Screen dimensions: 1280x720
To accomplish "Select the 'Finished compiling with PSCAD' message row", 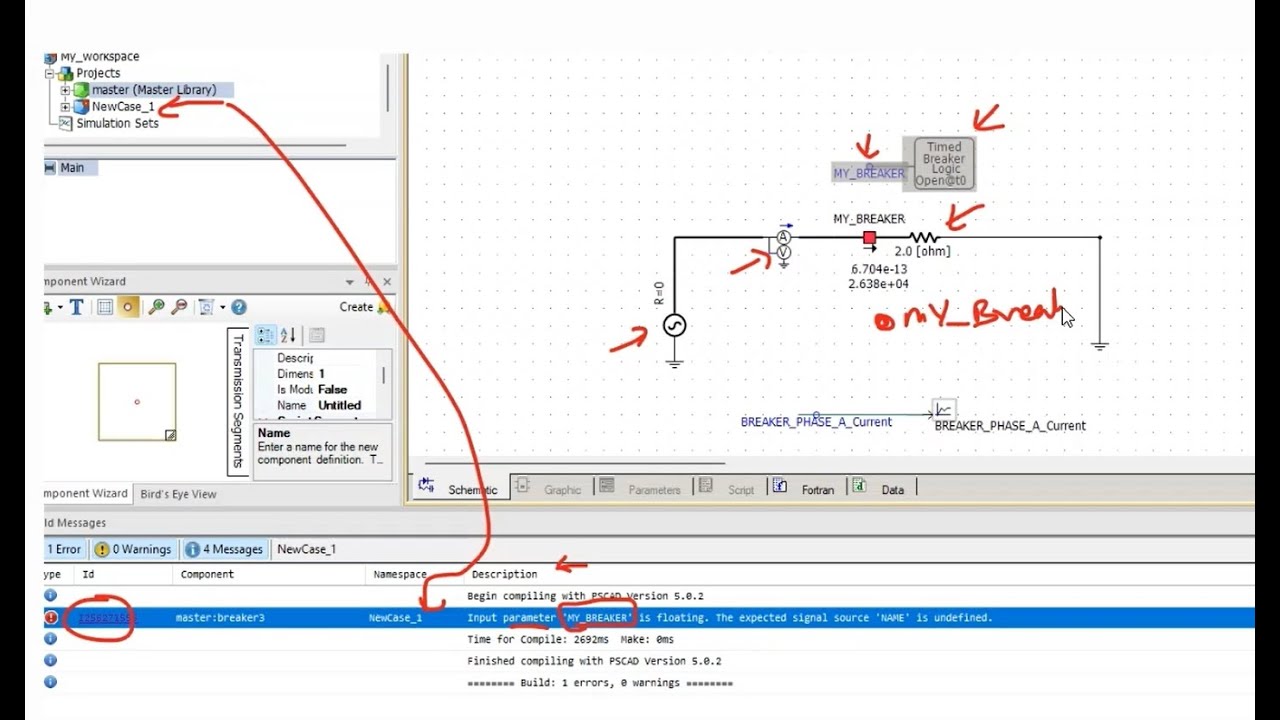I will [649, 661].
